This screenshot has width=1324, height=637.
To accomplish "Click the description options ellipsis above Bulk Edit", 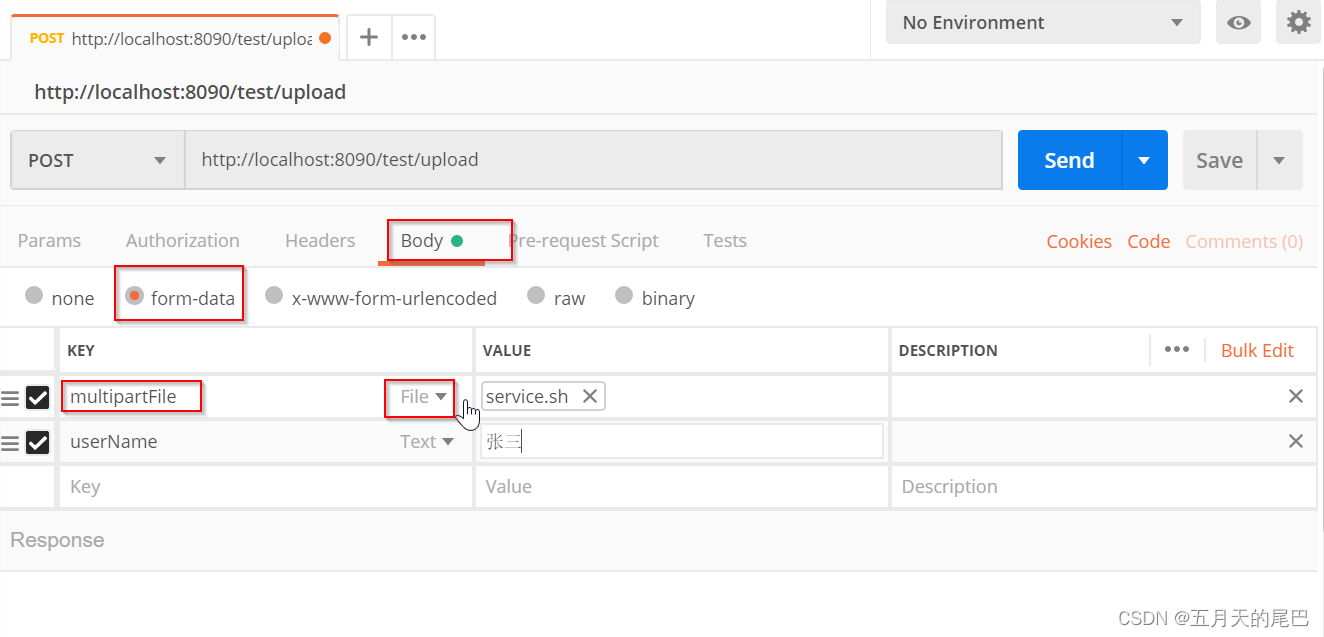I will [1177, 349].
